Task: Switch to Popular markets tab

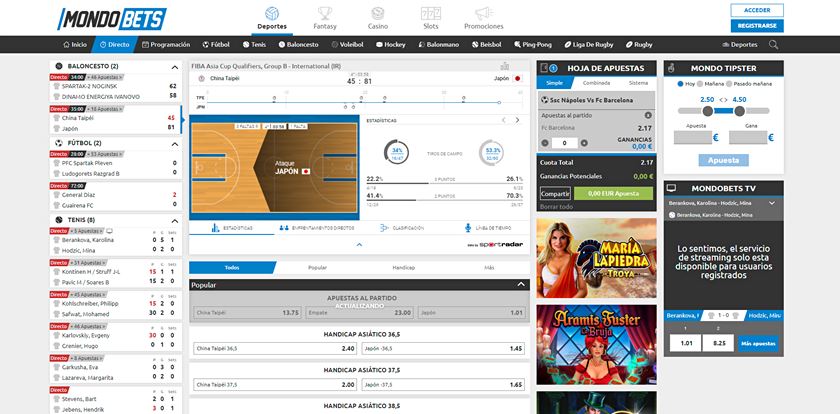Action: (318, 267)
